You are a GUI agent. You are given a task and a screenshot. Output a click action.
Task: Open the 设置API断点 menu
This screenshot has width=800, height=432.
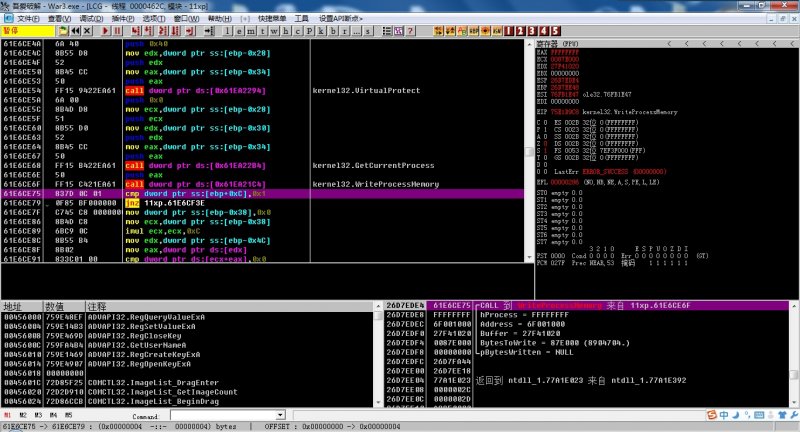coord(340,18)
